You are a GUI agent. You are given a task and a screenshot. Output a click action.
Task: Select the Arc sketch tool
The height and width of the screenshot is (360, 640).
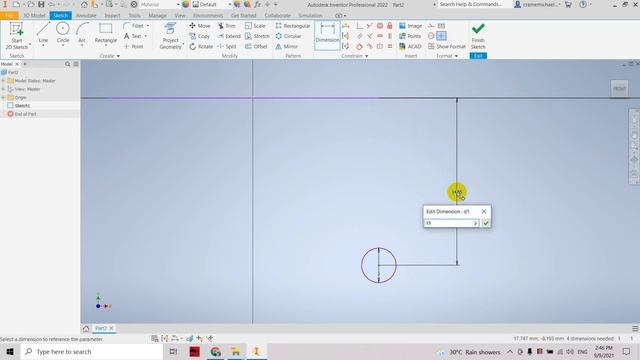point(82,33)
